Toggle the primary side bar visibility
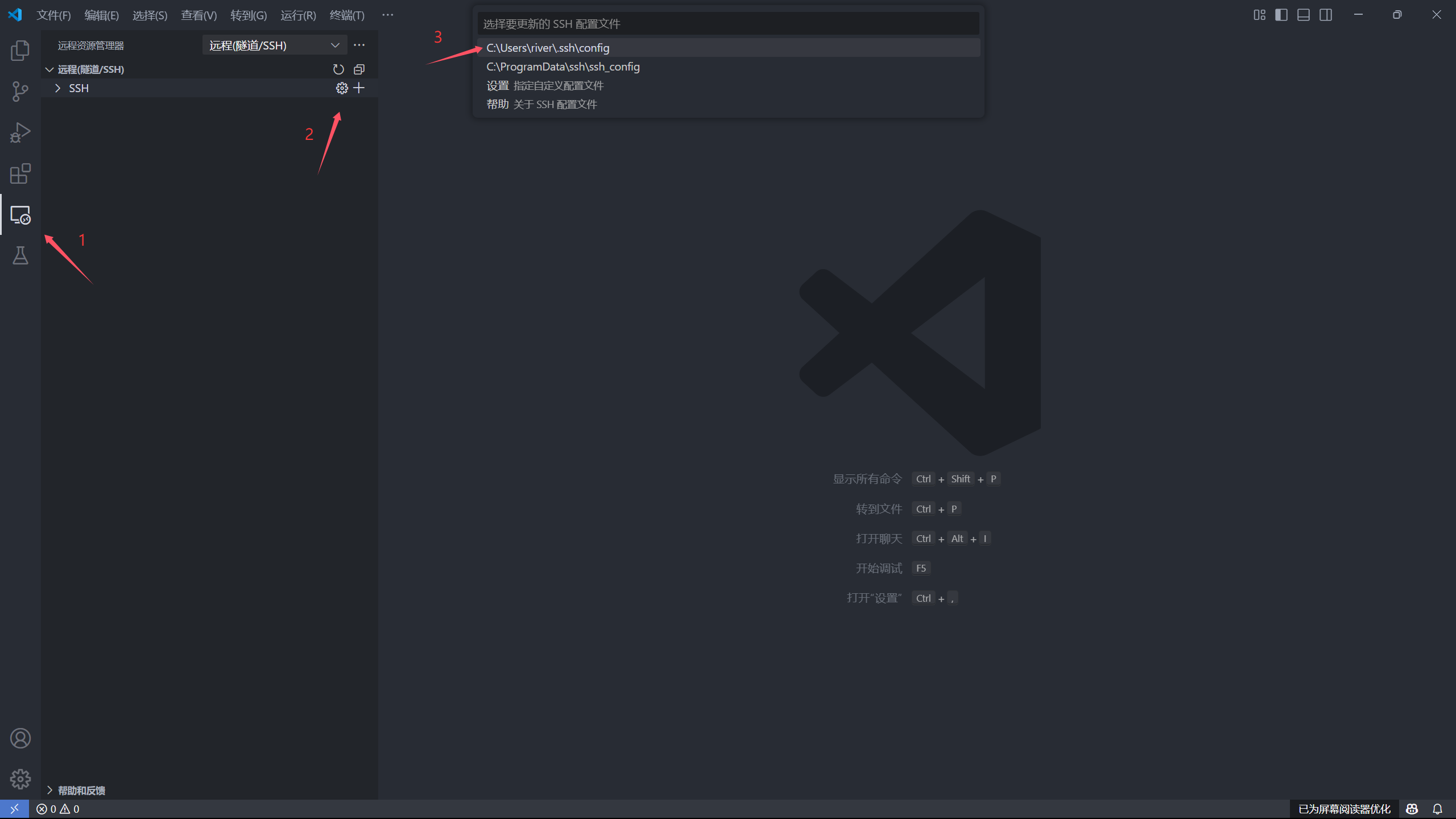 pos(1281,15)
